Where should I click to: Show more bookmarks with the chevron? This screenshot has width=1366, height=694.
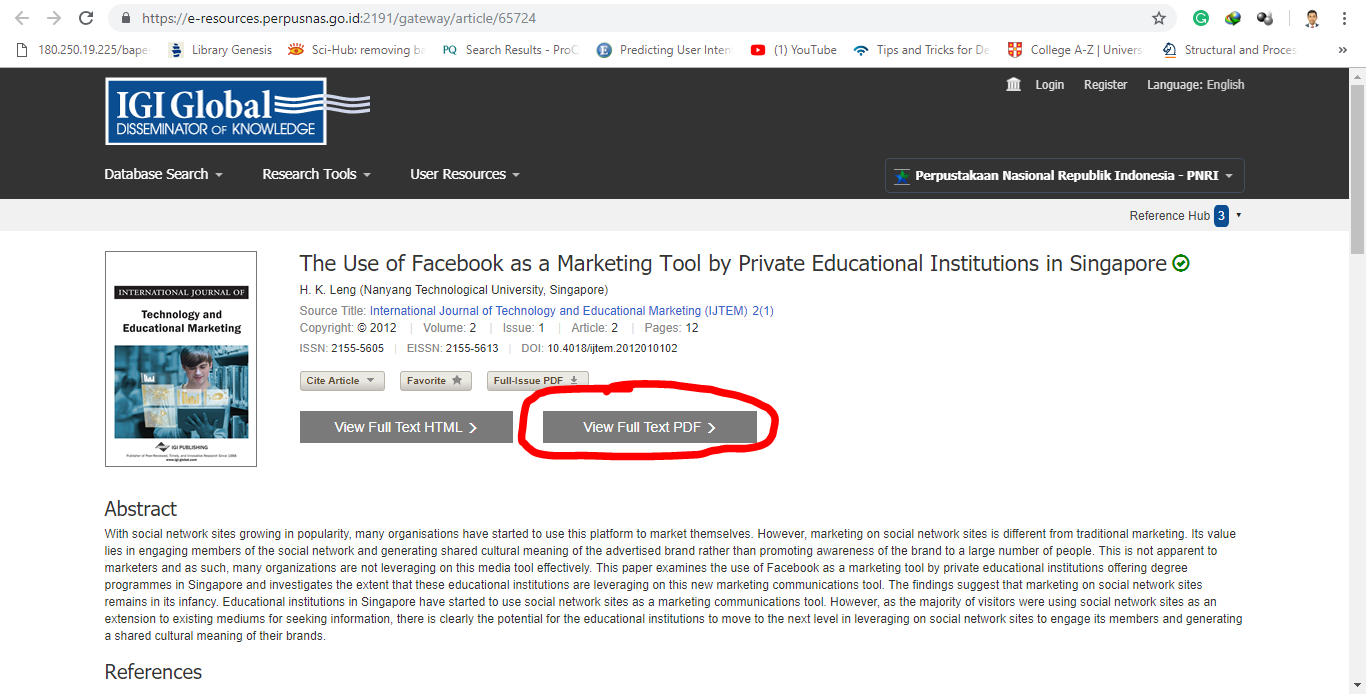(1342, 50)
